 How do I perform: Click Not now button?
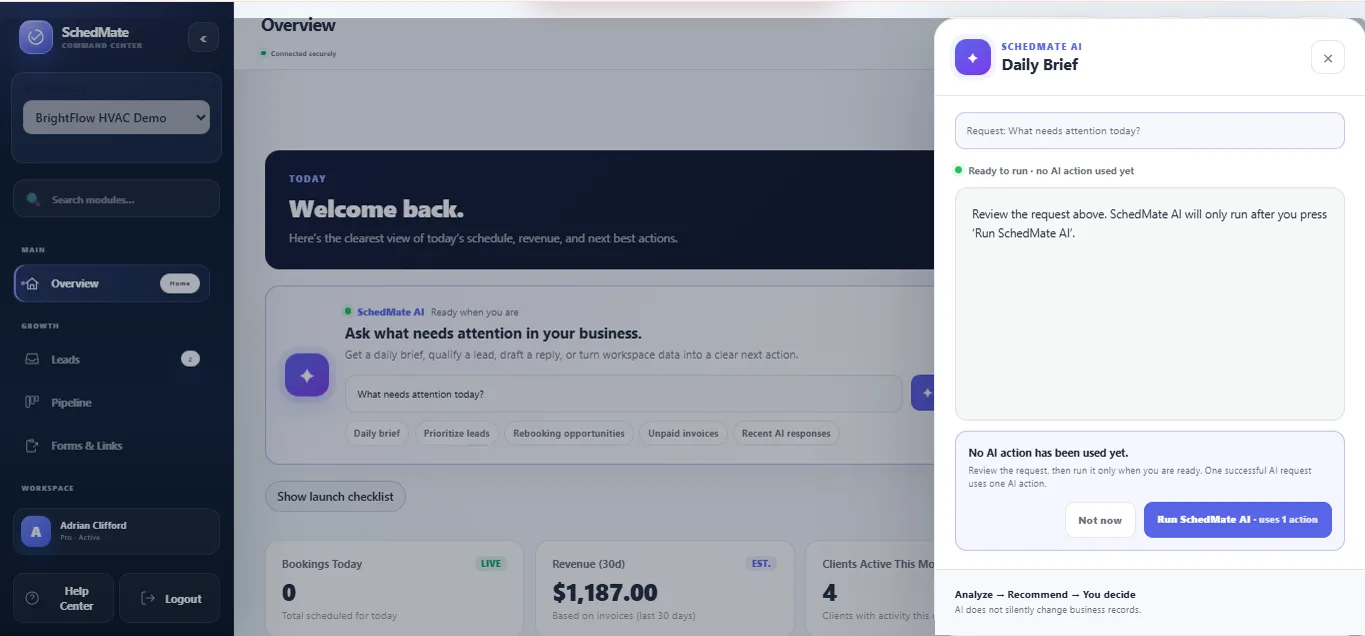tap(1100, 520)
